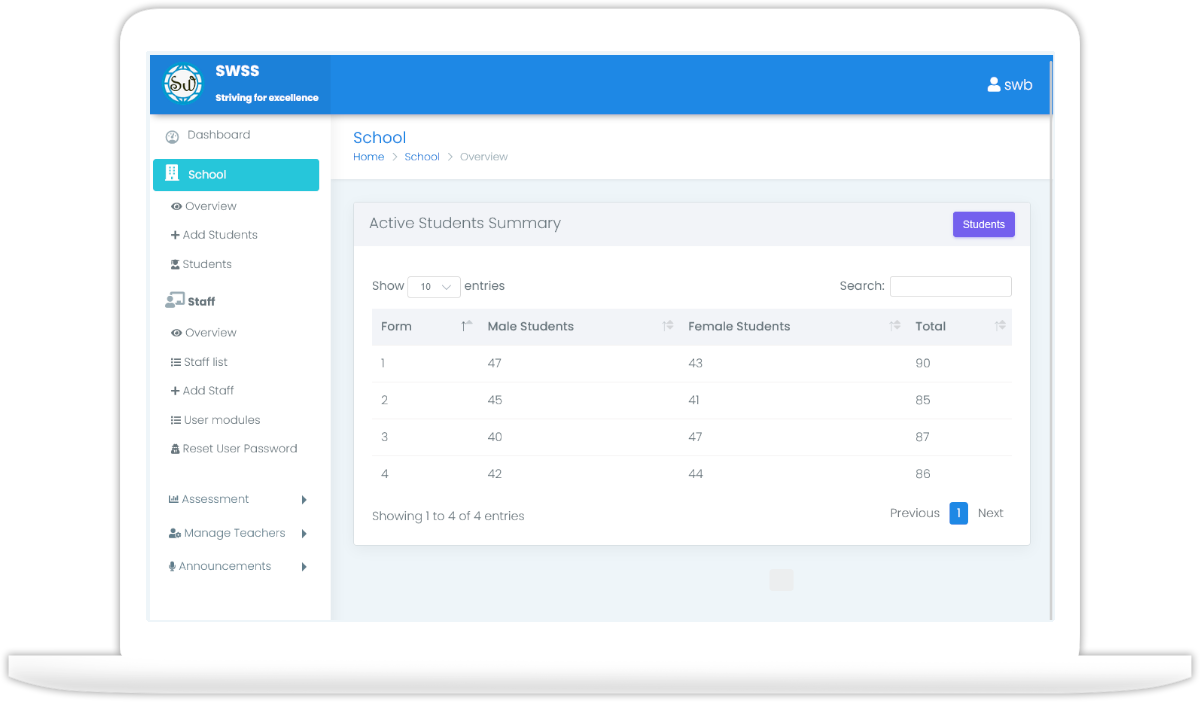
Task: Click the lock icon for Reset User Password
Action: [x=175, y=449]
